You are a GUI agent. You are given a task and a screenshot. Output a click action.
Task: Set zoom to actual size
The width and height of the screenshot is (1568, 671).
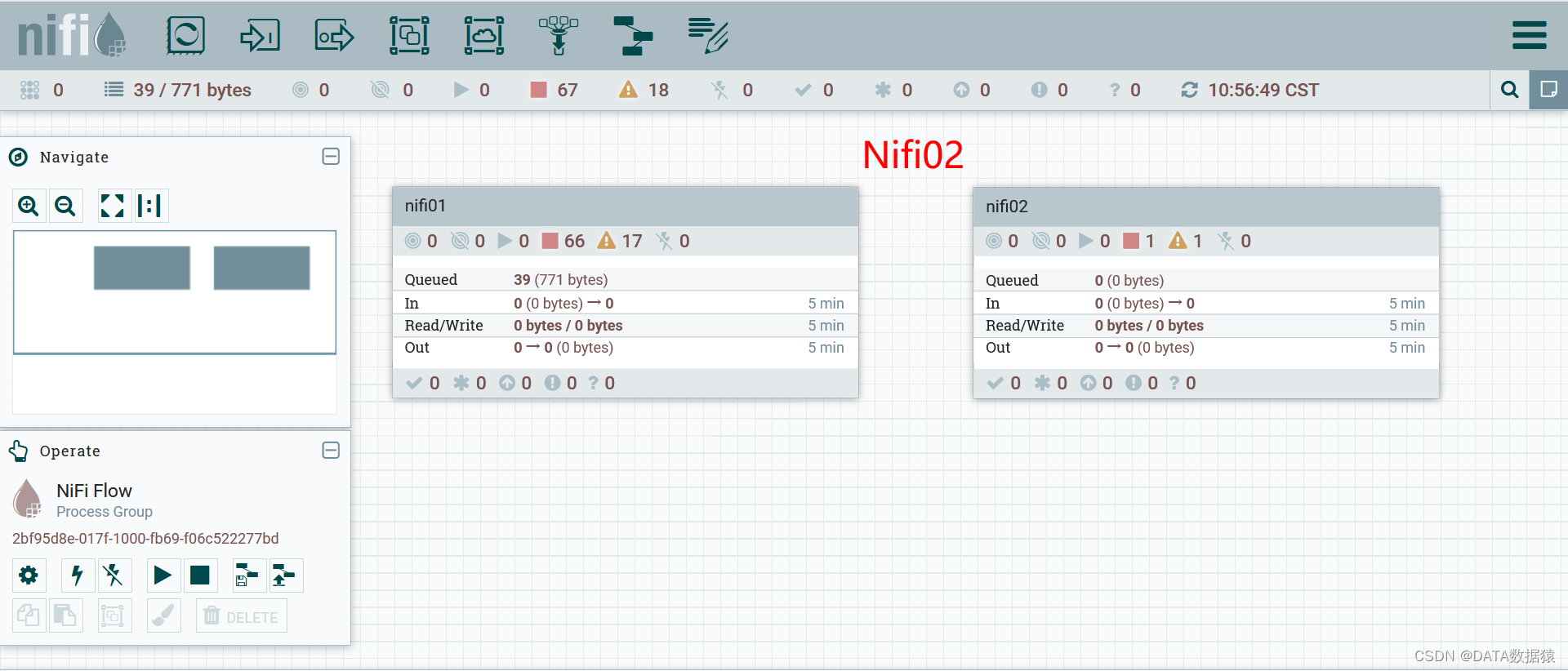click(x=150, y=206)
